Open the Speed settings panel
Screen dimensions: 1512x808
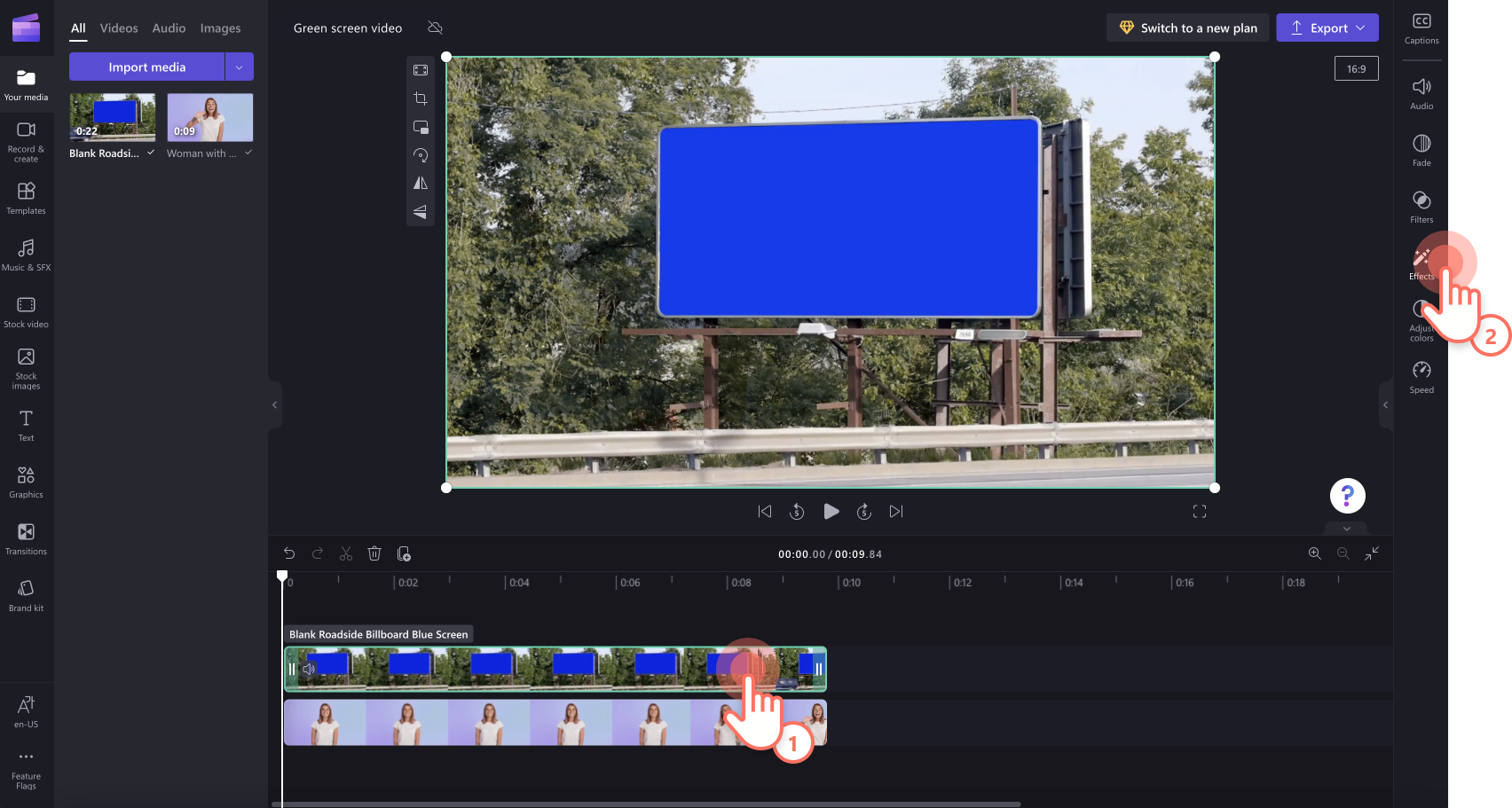click(1421, 377)
